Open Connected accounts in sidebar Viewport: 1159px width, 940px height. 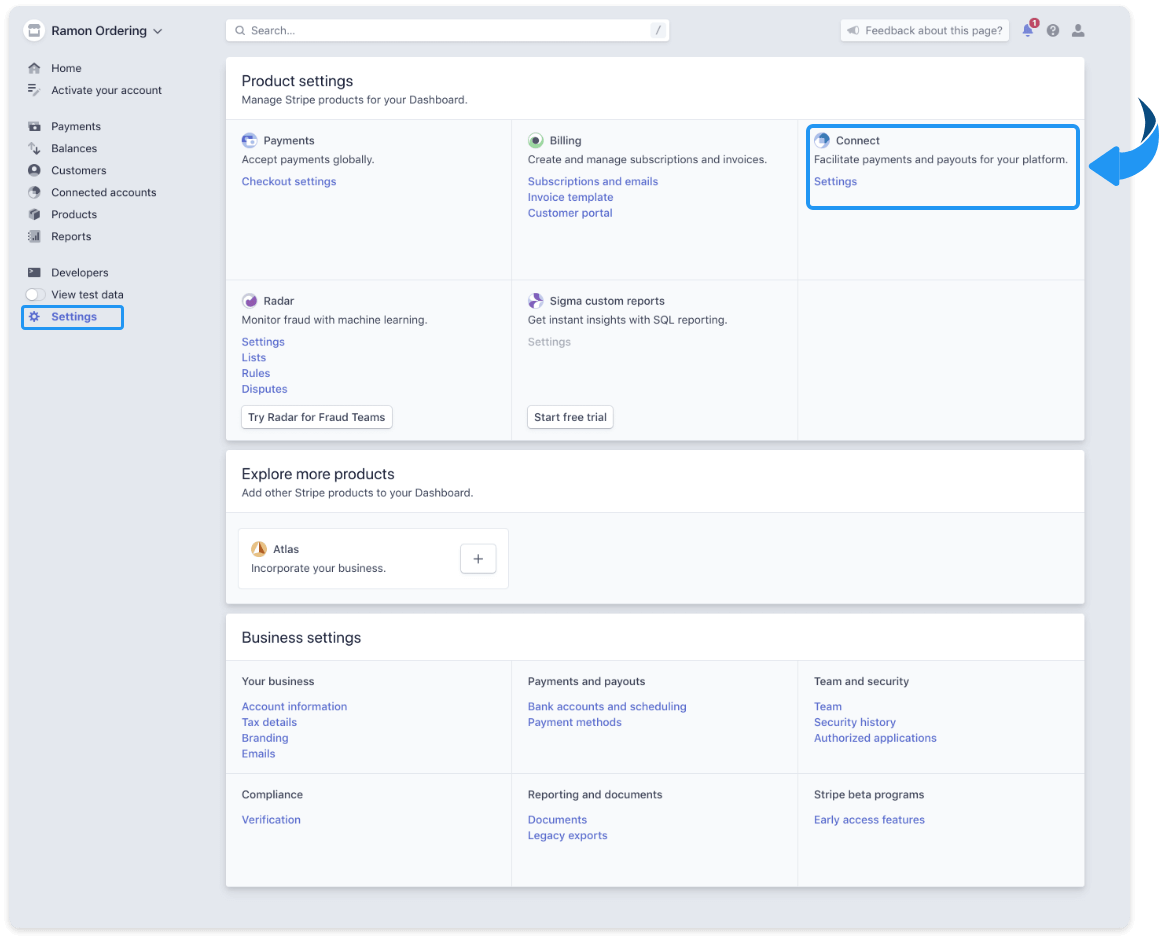pyautogui.click(x=103, y=192)
